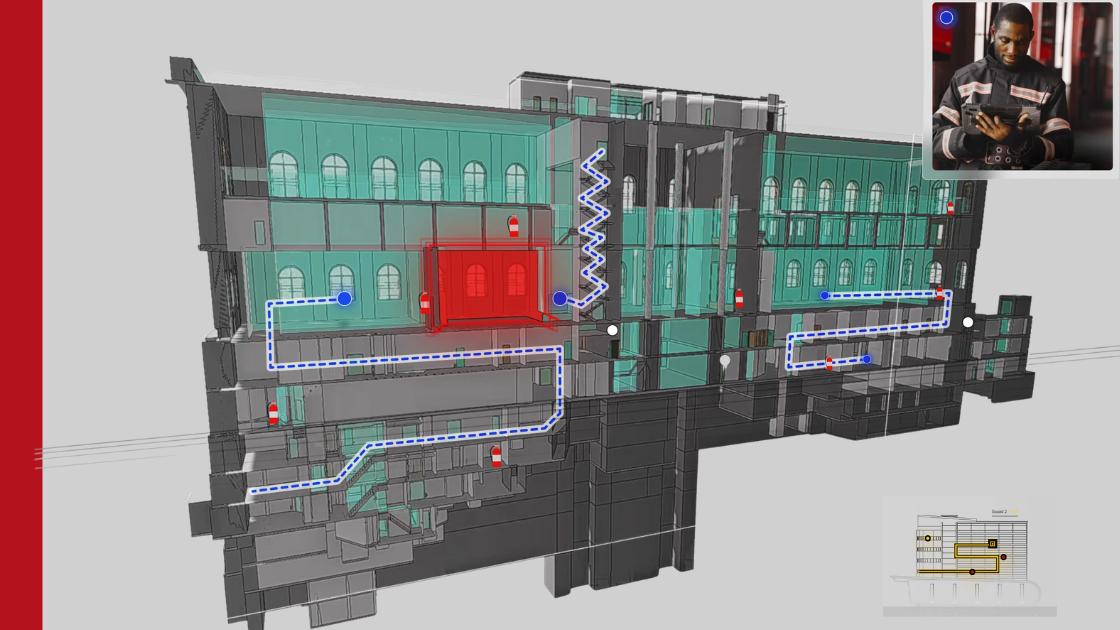Select extinguisher at right route's upper corner
1120x630 pixels.
939,293
